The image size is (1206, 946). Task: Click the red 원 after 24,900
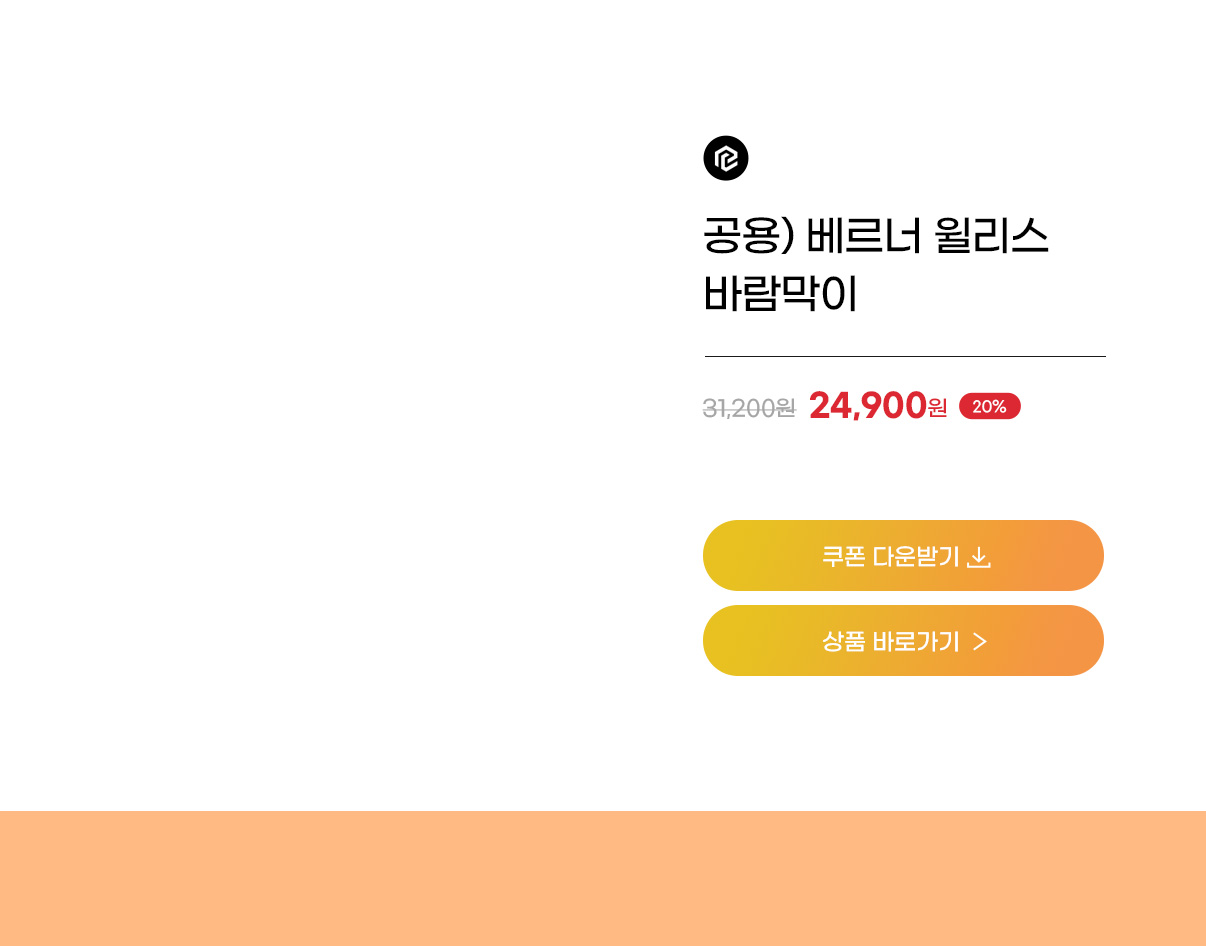coord(937,408)
